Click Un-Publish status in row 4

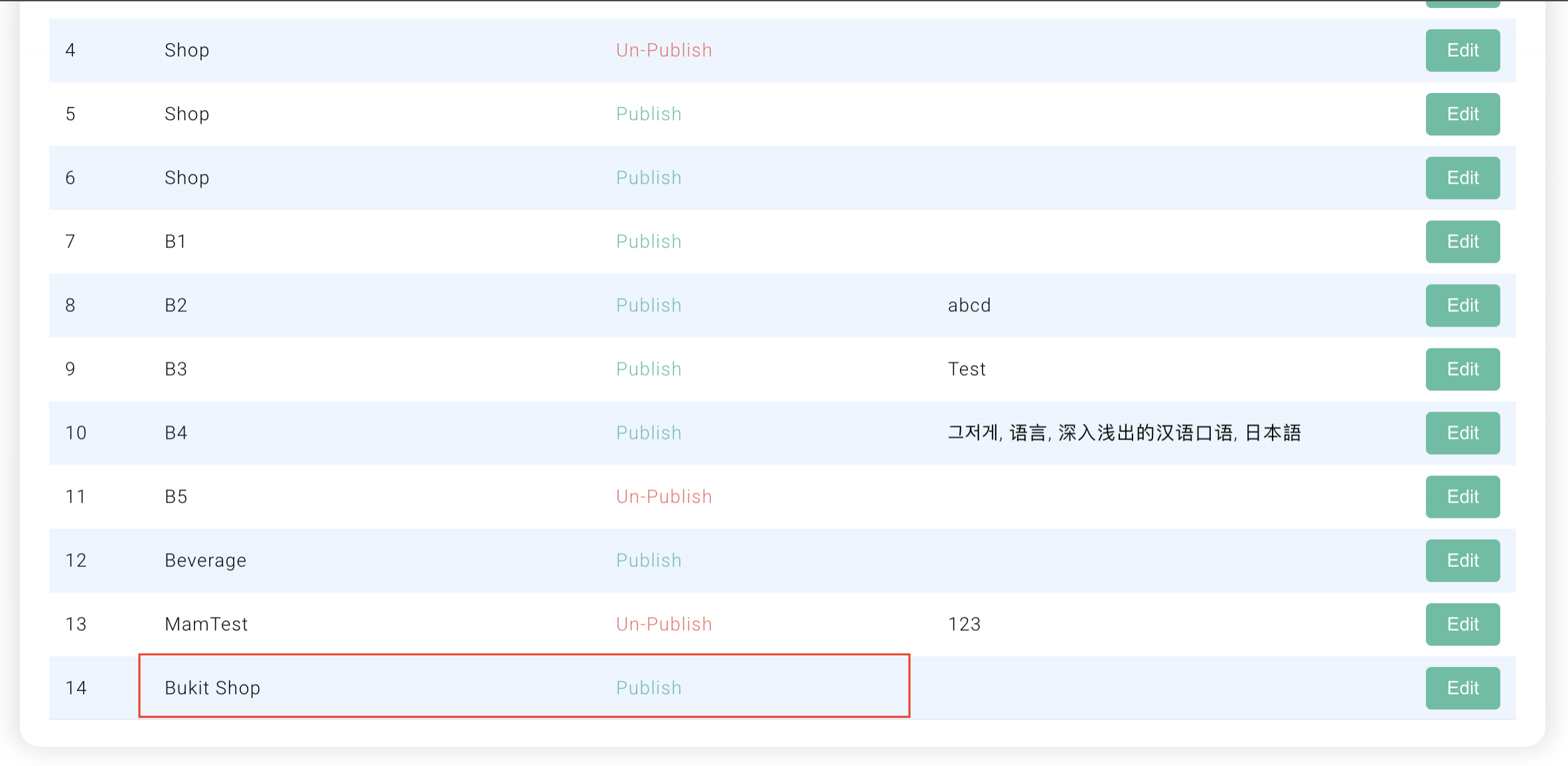click(x=663, y=50)
